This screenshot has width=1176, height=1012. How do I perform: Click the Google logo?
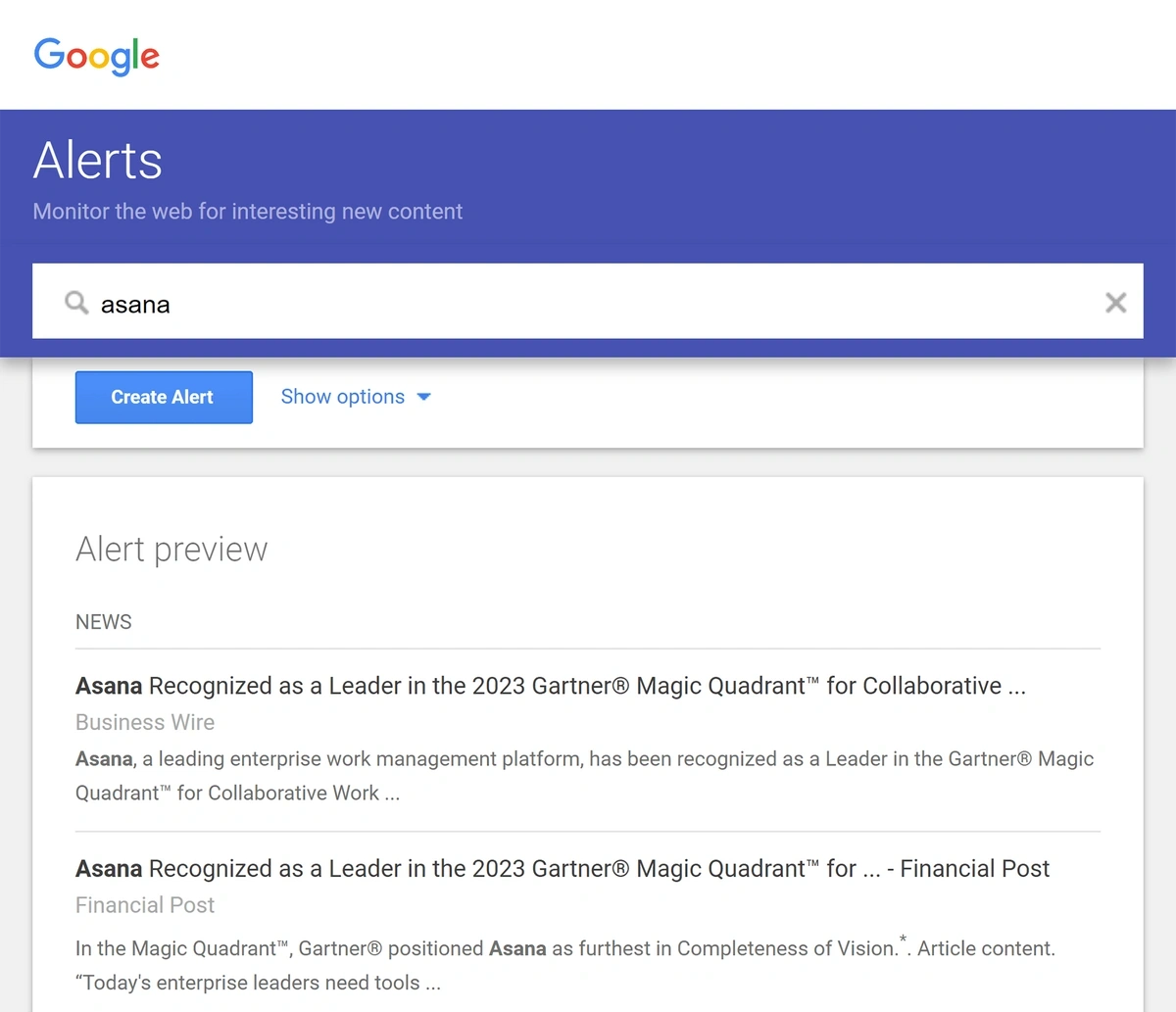click(x=96, y=57)
